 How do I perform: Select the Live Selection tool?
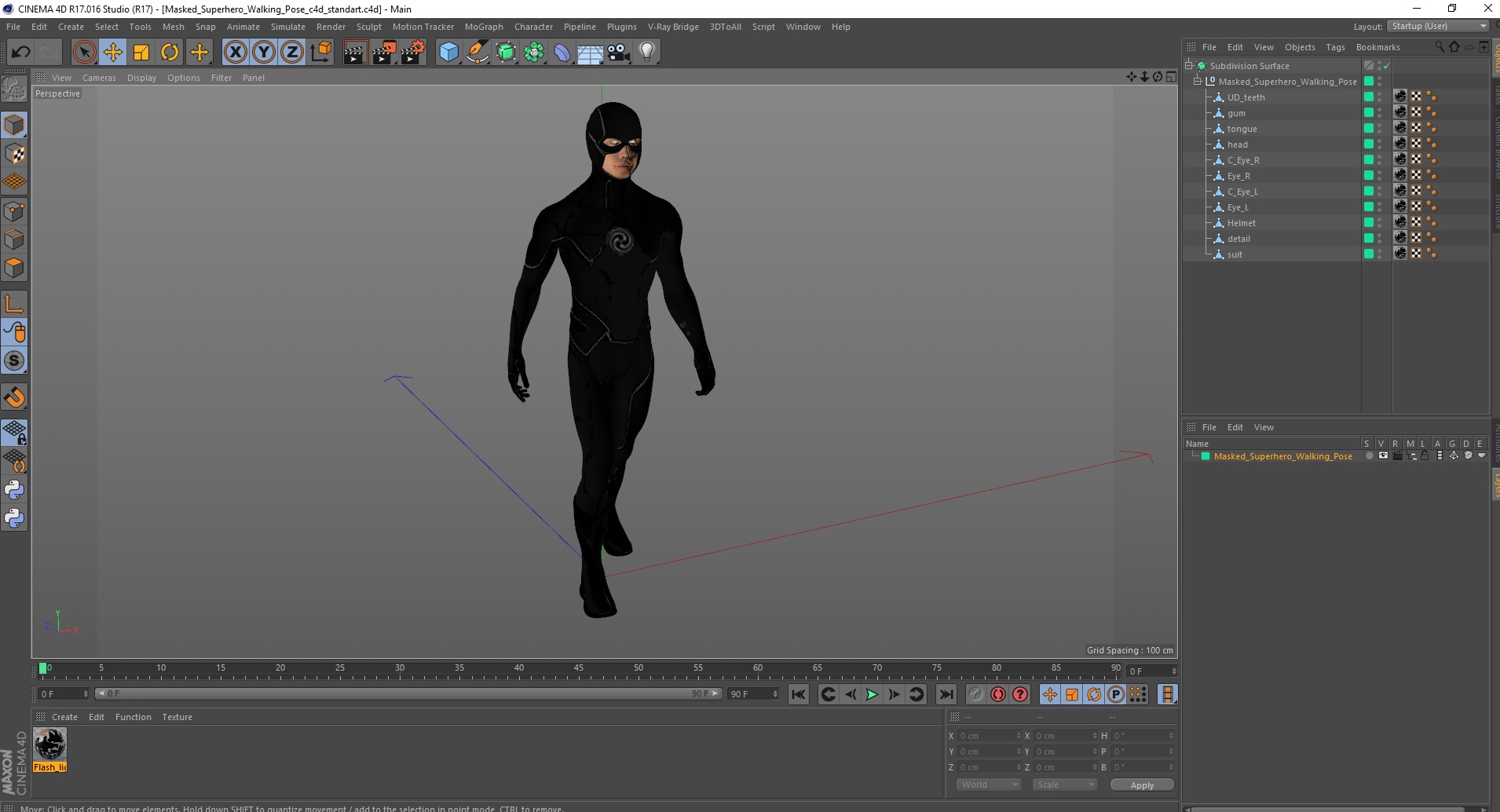coord(84,53)
